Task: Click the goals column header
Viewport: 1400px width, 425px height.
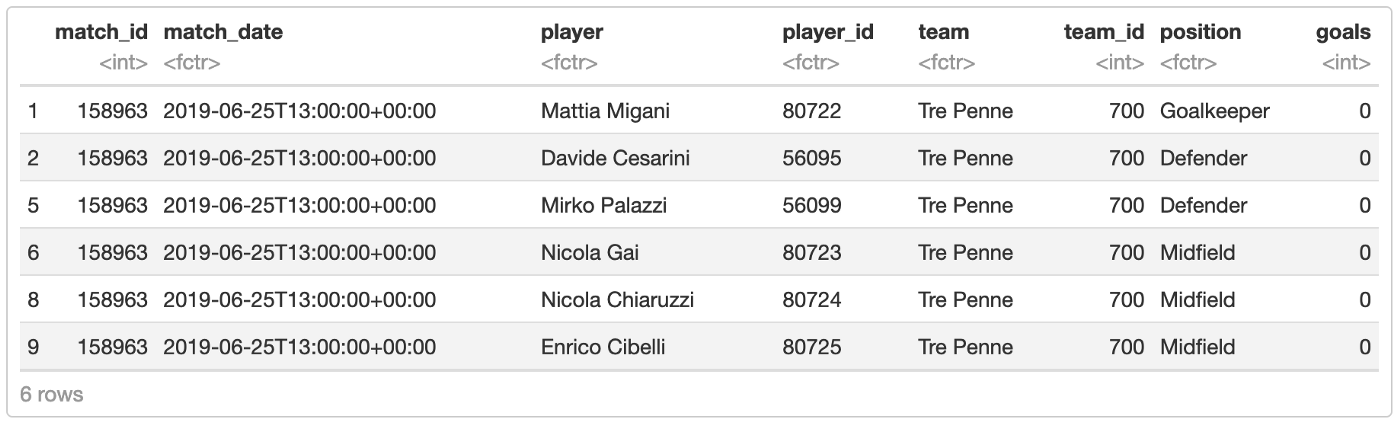Action: pyautogui.click(x=1343, y=32)
